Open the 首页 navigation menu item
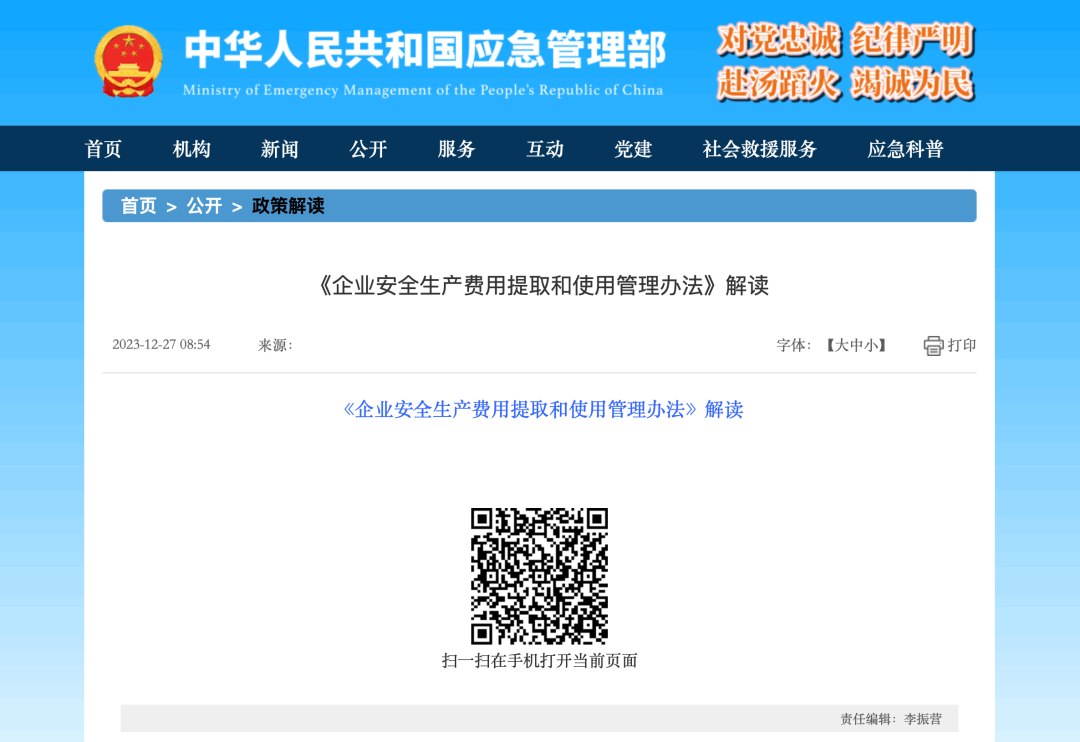Viewport: 1080px width, 742px height. [x=103, y=149]
